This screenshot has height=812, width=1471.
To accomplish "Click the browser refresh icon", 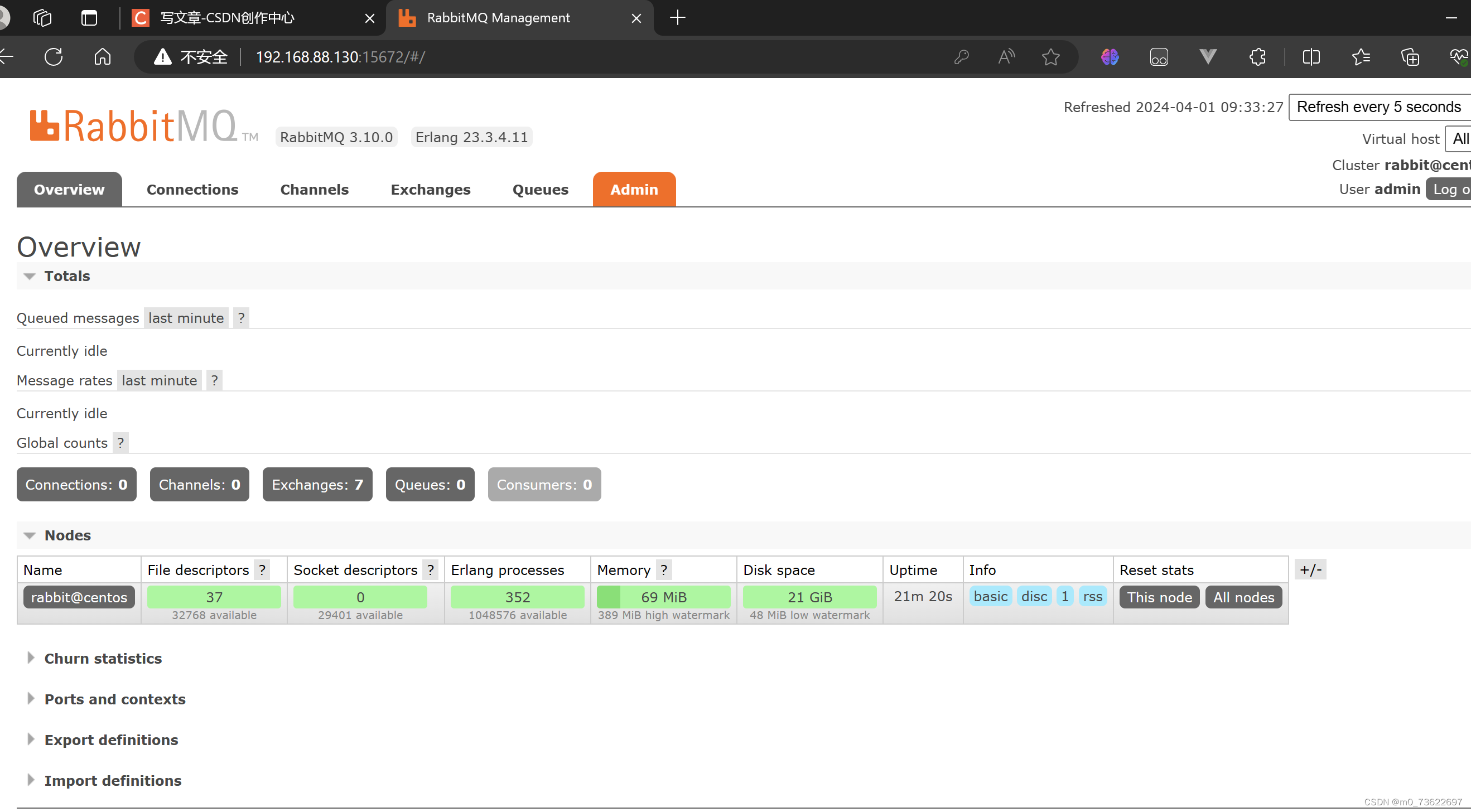I will [x=53, y=56].
